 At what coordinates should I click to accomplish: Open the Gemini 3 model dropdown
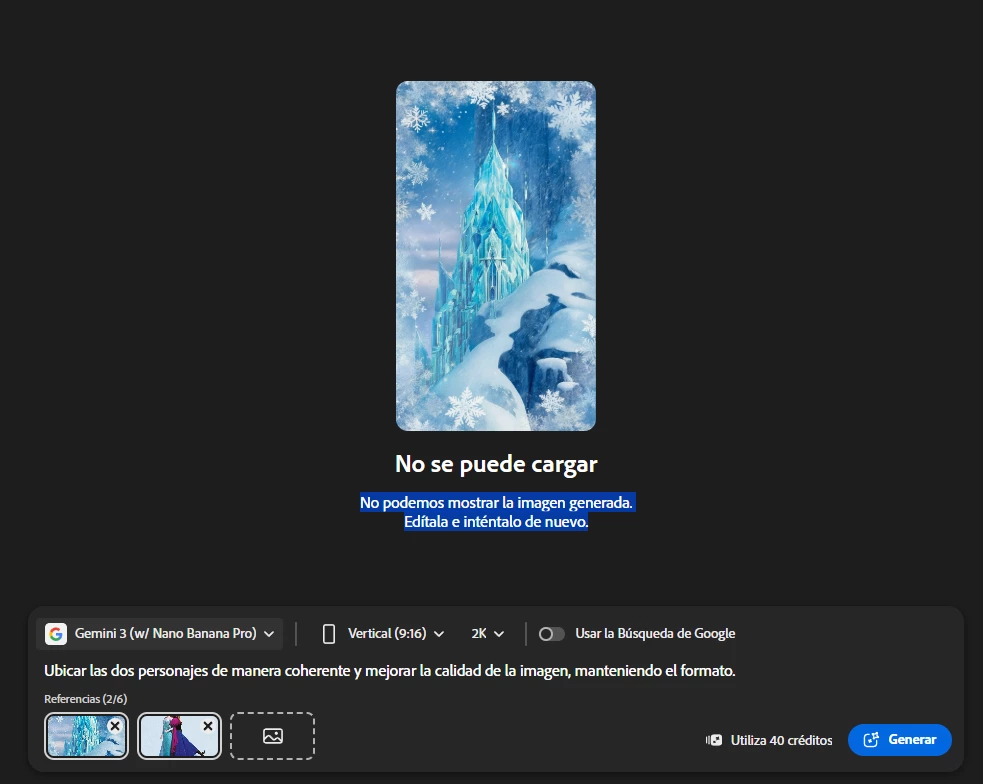(x=159, y=634)
